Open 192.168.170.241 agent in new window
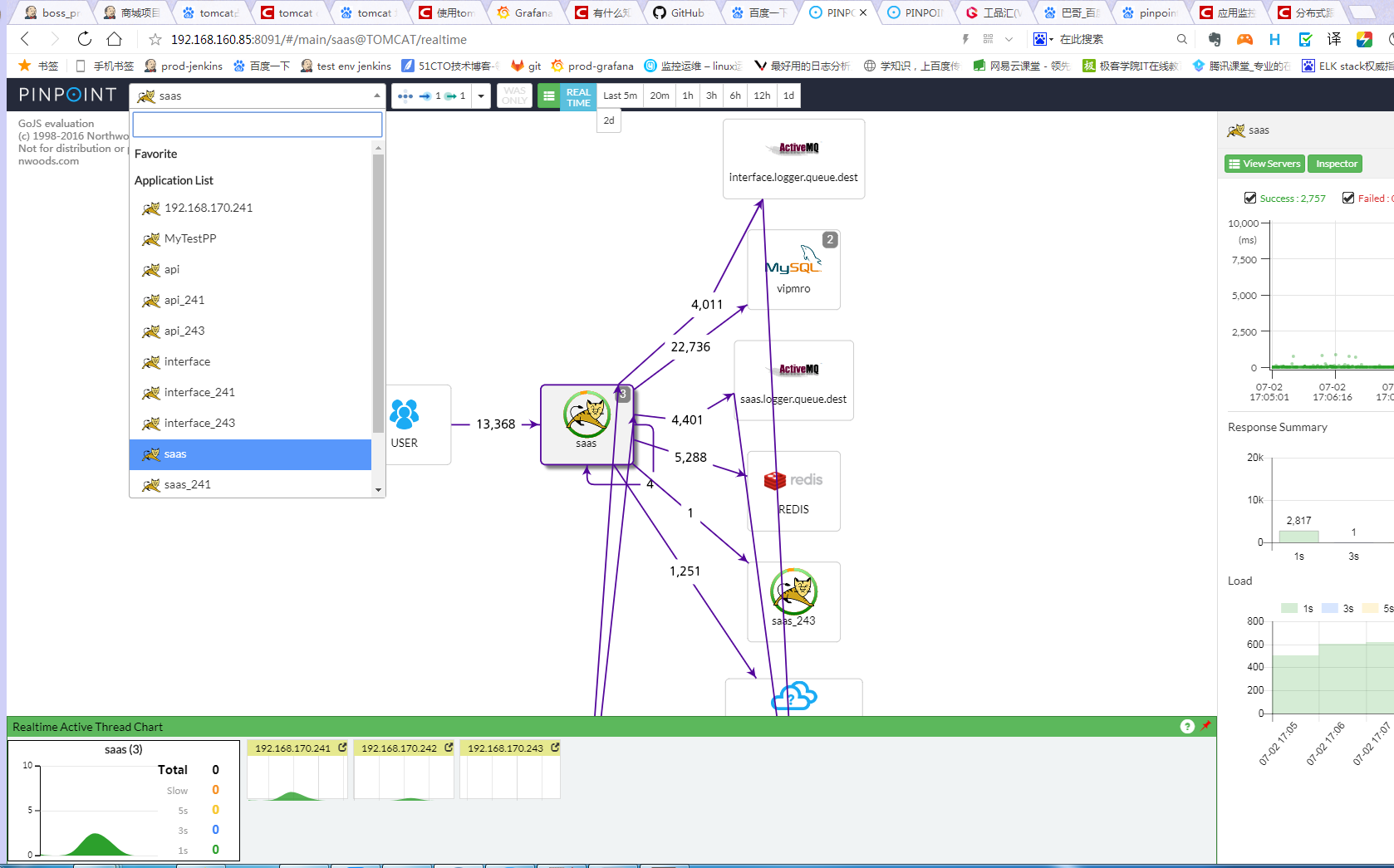 point(342,748)
